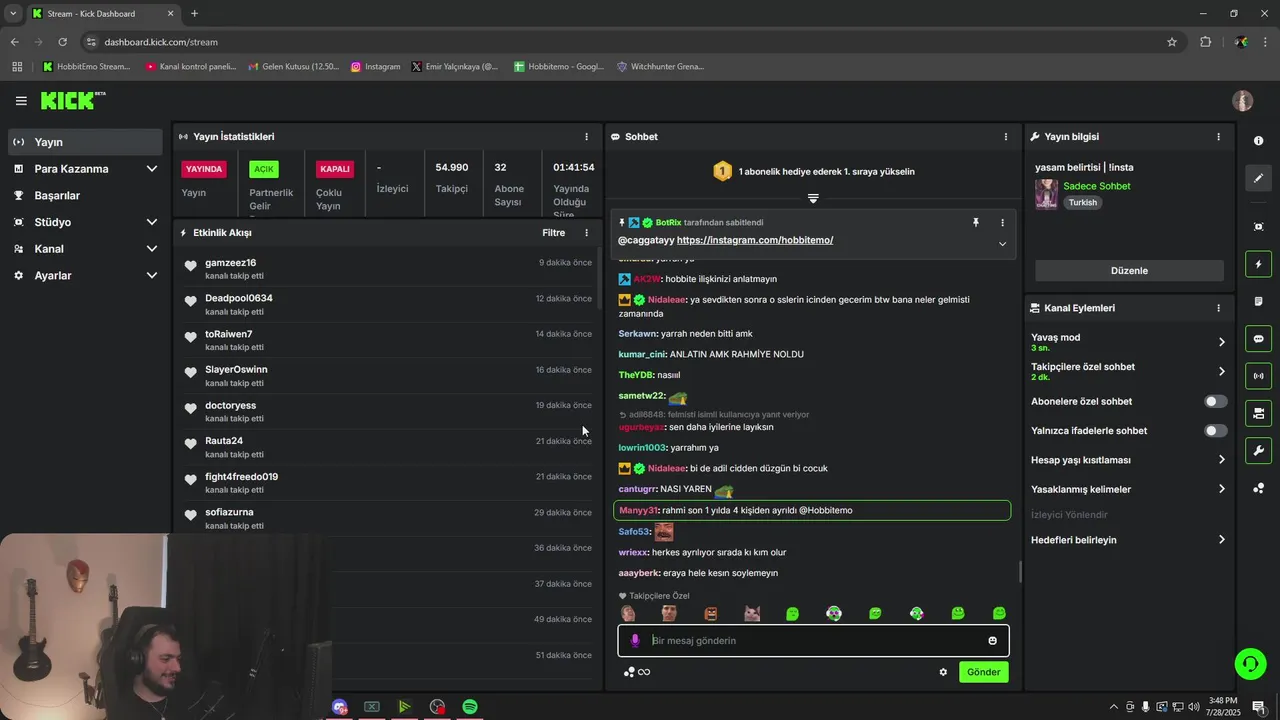Click the Turkish language tag
The image size is (1280, 720).
1082,203
